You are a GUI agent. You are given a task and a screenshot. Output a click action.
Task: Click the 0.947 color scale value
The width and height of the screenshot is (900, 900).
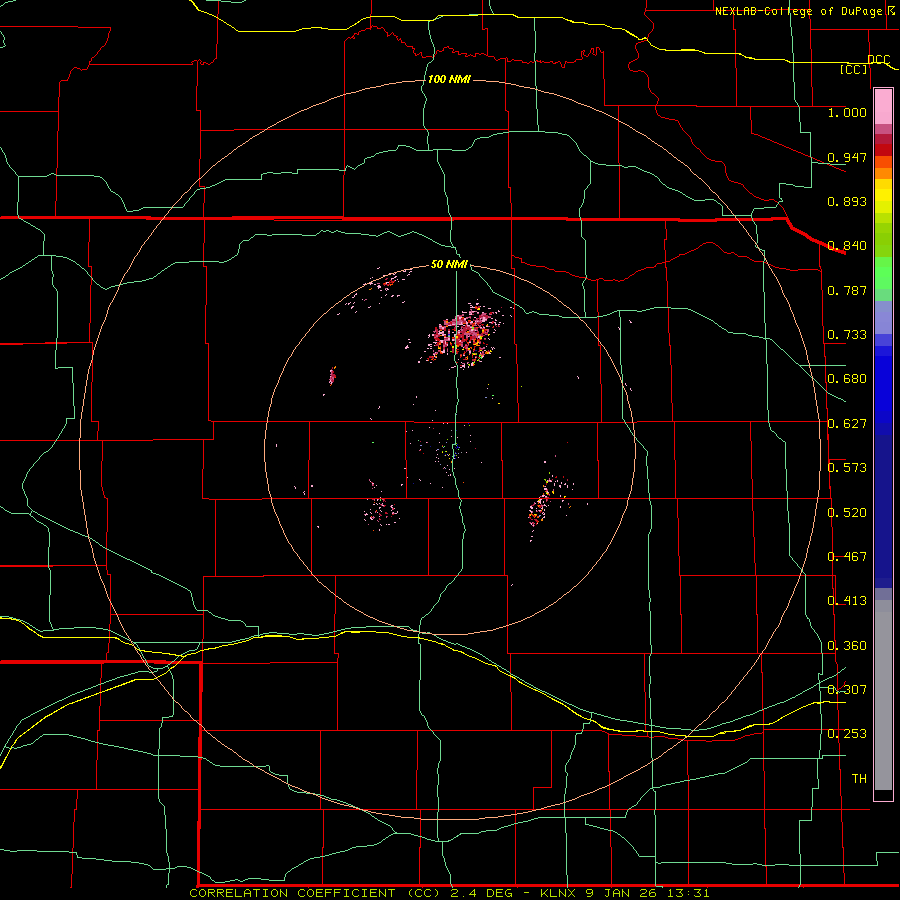click(847, 157)
